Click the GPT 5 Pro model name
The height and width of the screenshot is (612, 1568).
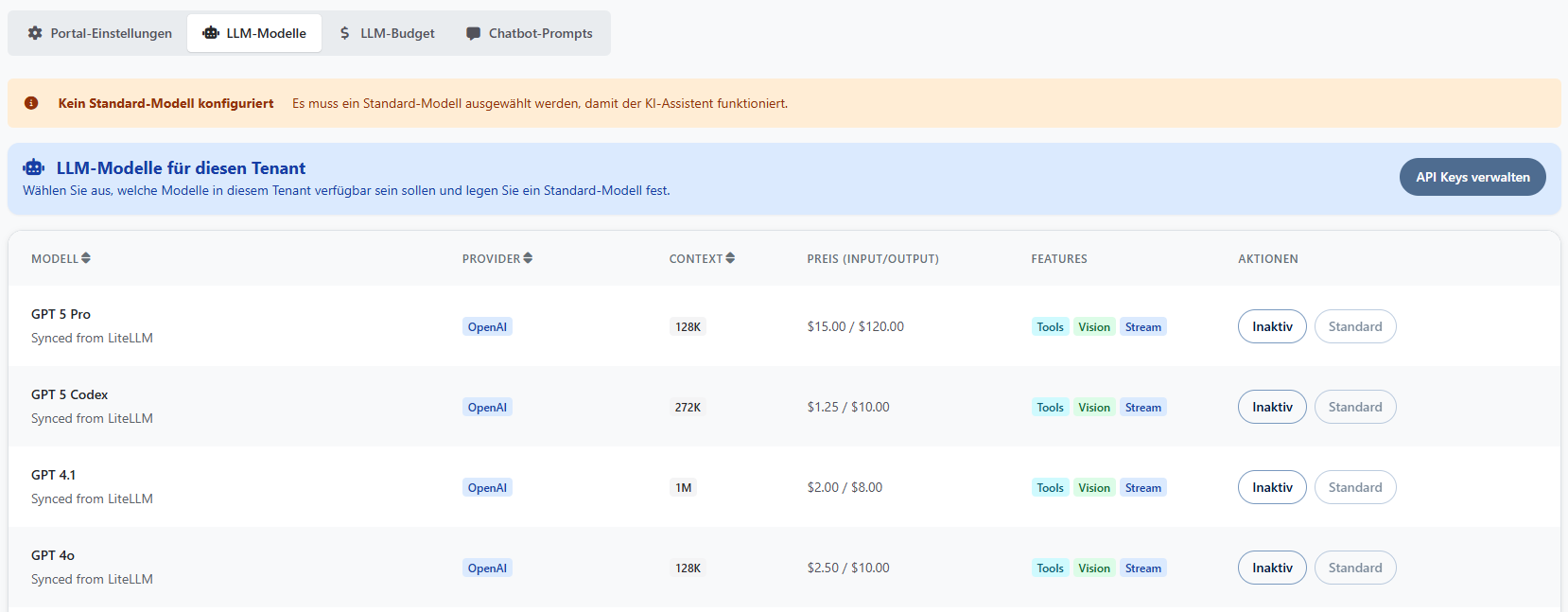click(61, 314)
